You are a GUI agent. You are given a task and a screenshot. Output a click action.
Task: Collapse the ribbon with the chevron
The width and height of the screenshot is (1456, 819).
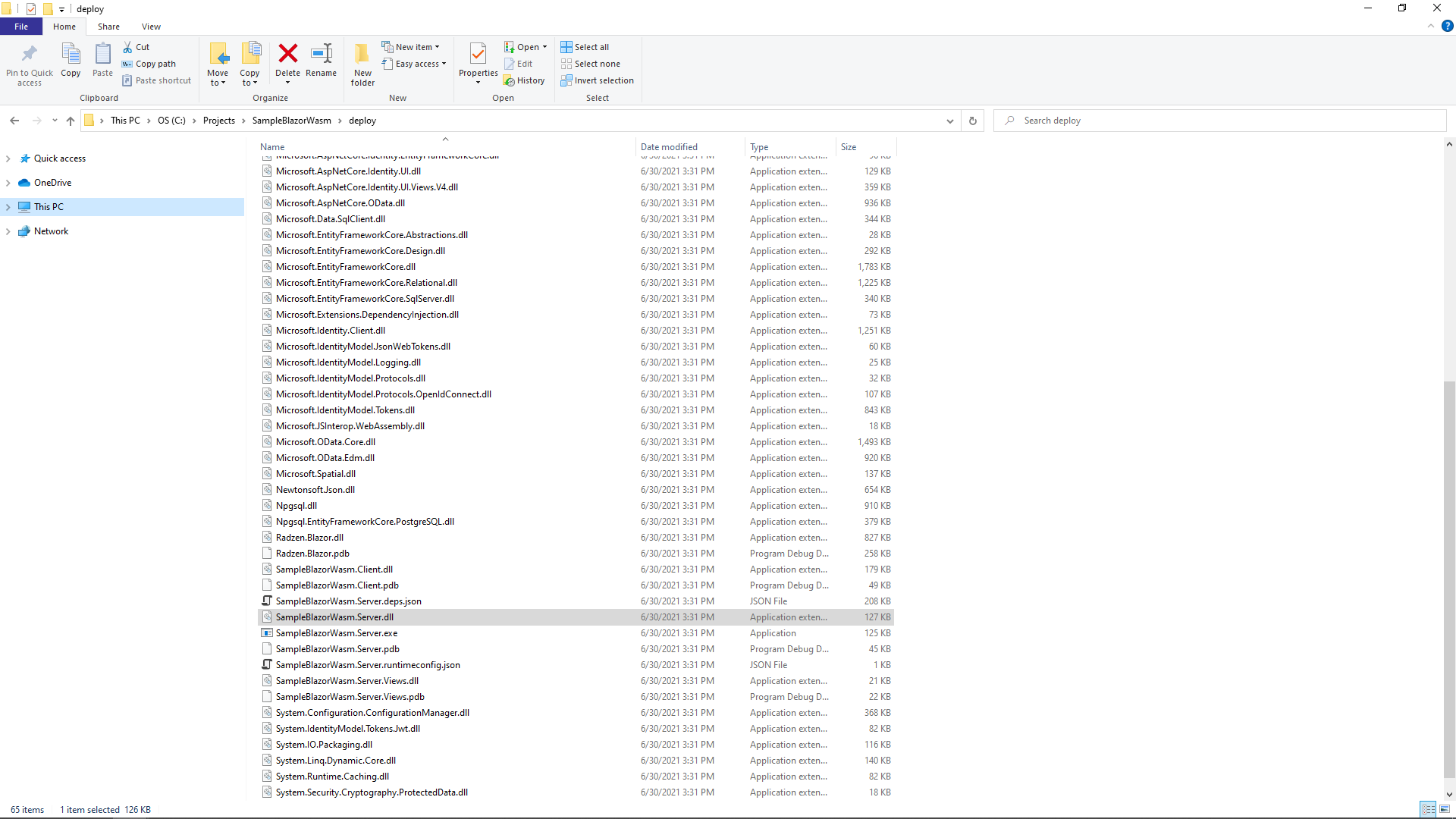coord(1431,26)
